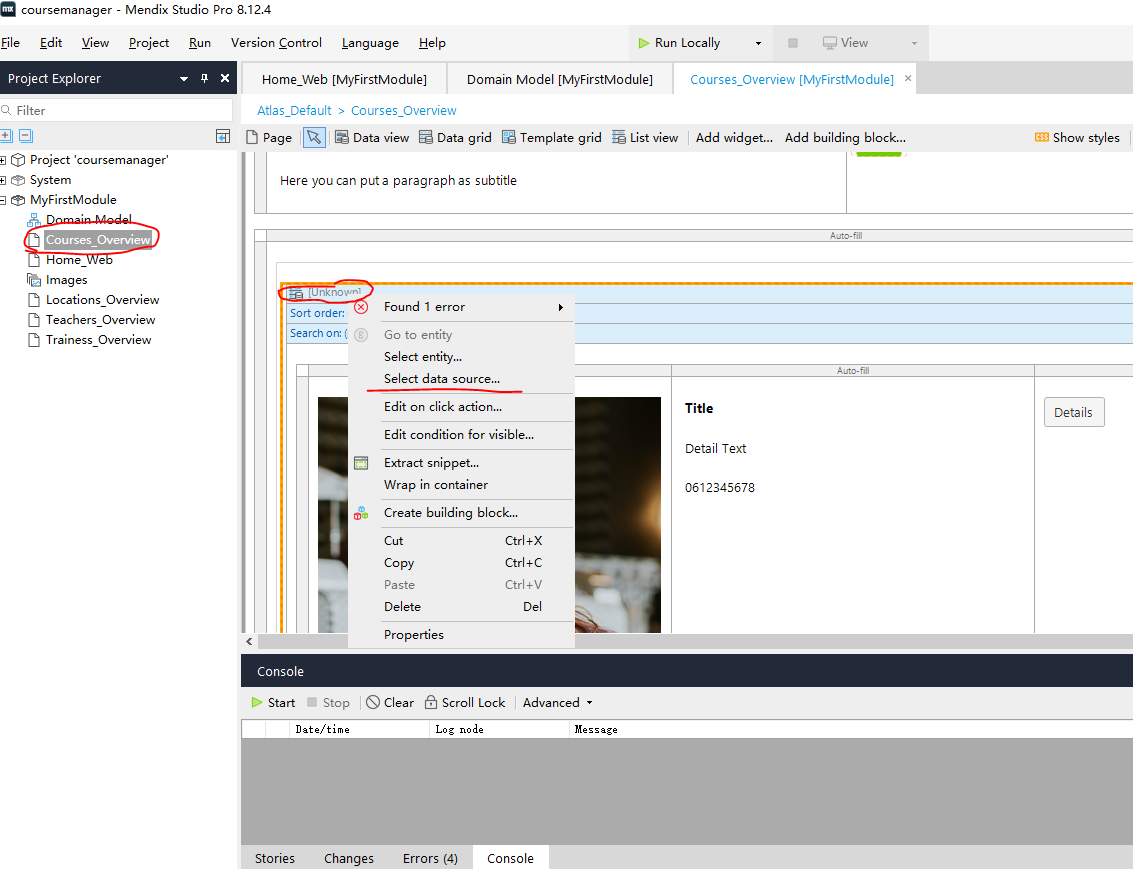Choose Extract snippet... in context menu
Image resolution: width=1133 pixels, height=869 pixels.
coord(461,463)
